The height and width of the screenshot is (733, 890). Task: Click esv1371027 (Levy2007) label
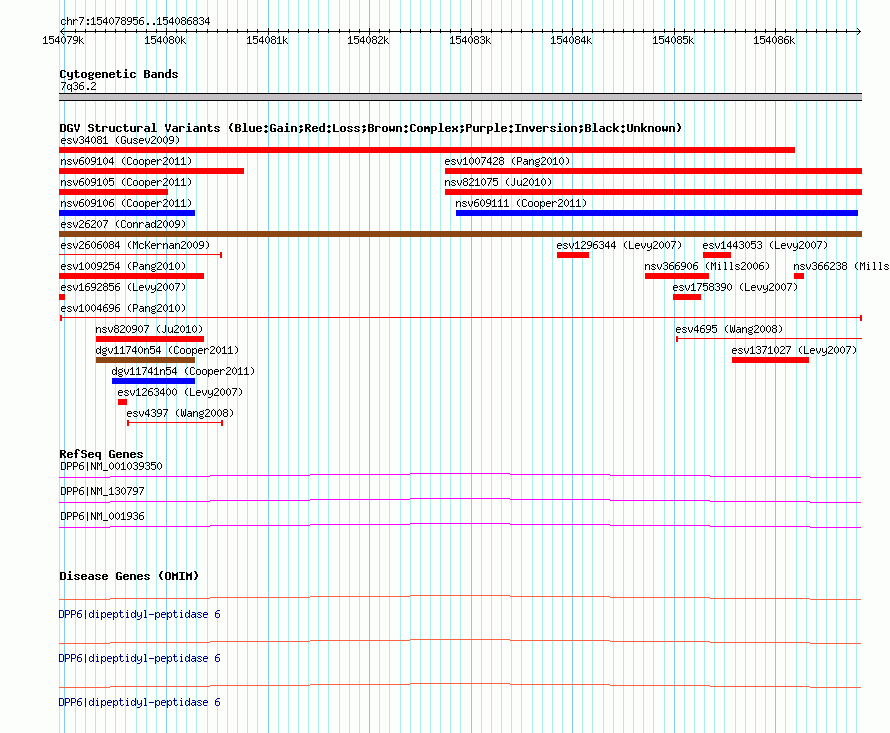794,350
